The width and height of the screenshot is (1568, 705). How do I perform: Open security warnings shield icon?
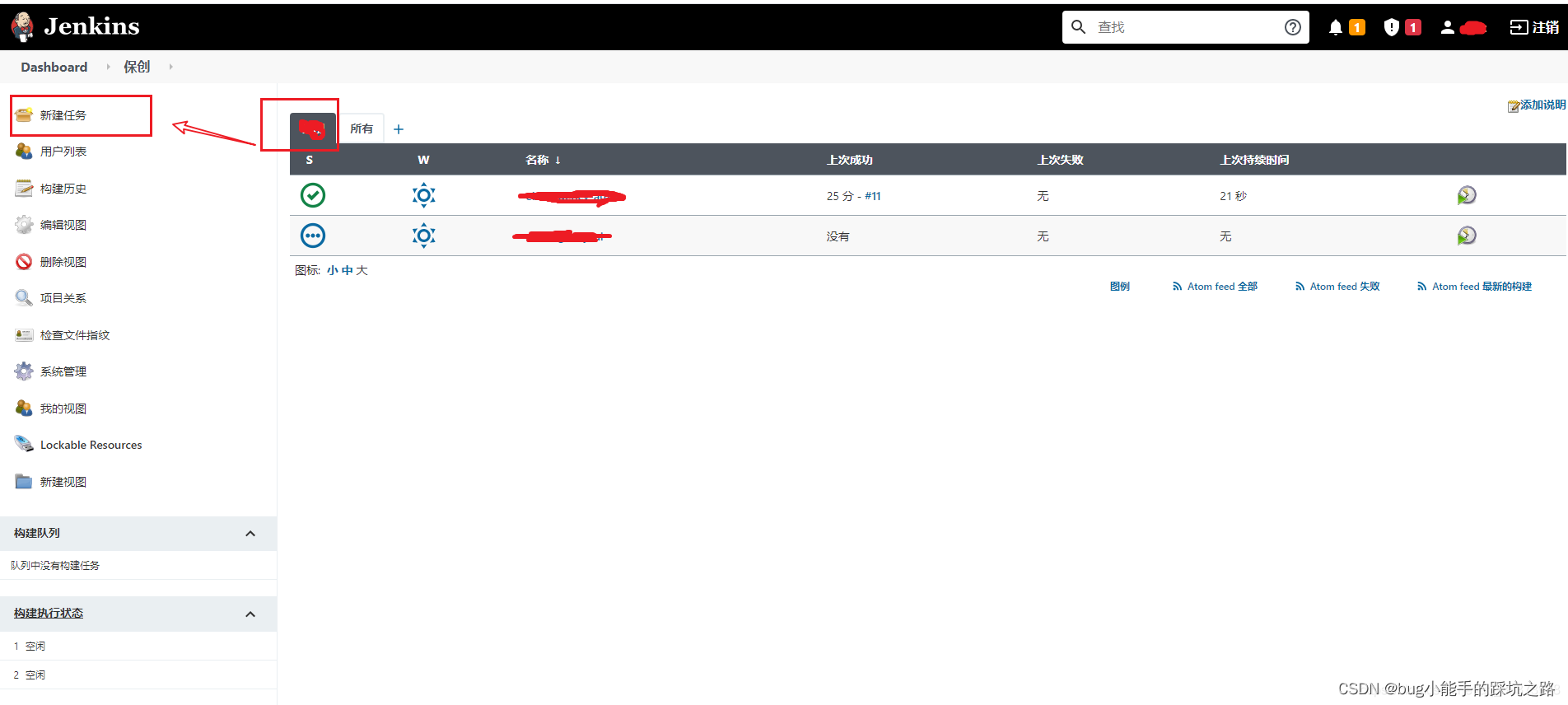[x=1392, y=27]
